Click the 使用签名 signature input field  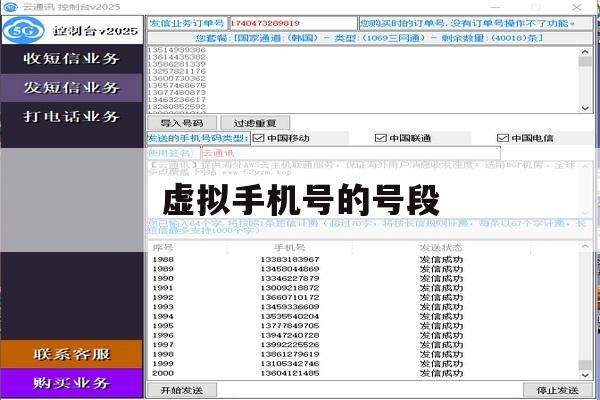pyautogui.click(x=351, y=153)
